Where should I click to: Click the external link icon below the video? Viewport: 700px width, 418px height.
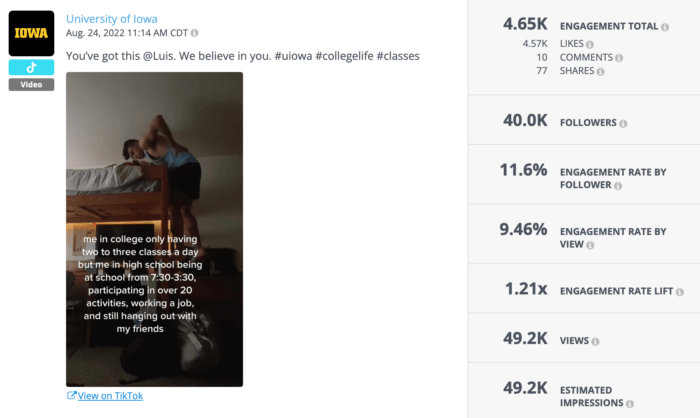click(71, 396)
